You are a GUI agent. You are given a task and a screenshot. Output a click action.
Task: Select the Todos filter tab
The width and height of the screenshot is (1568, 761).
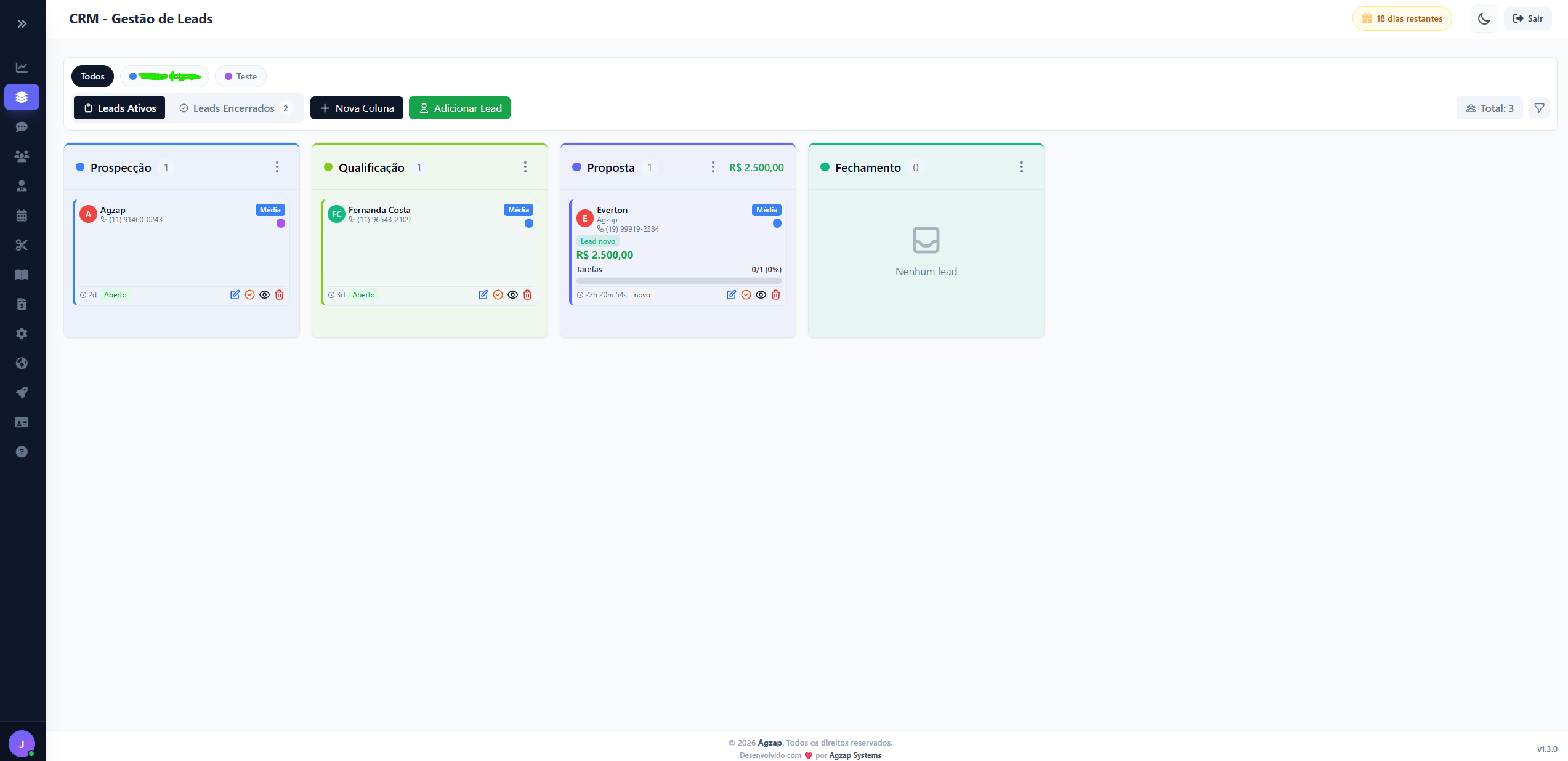pos(92,76)
